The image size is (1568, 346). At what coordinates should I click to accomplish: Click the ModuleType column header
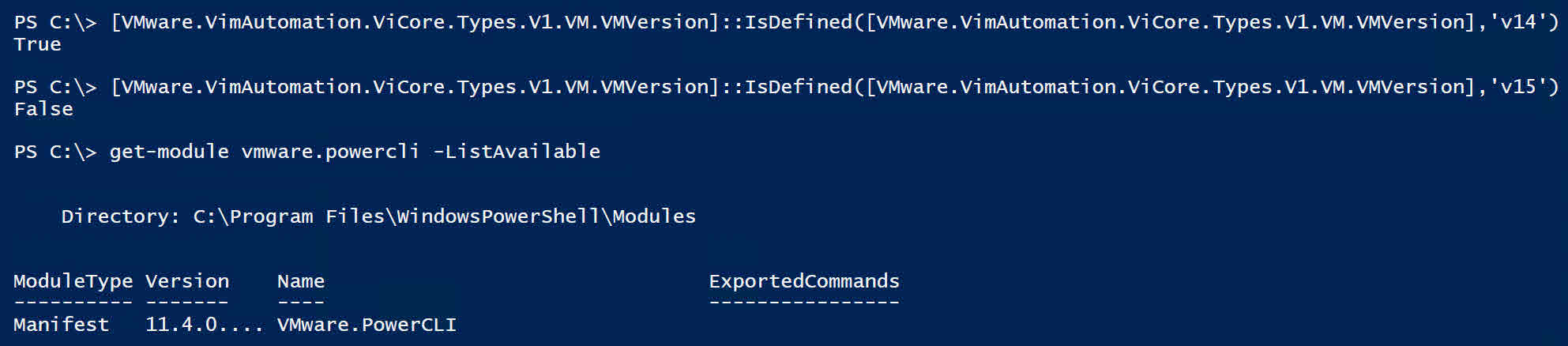(73, 281)
